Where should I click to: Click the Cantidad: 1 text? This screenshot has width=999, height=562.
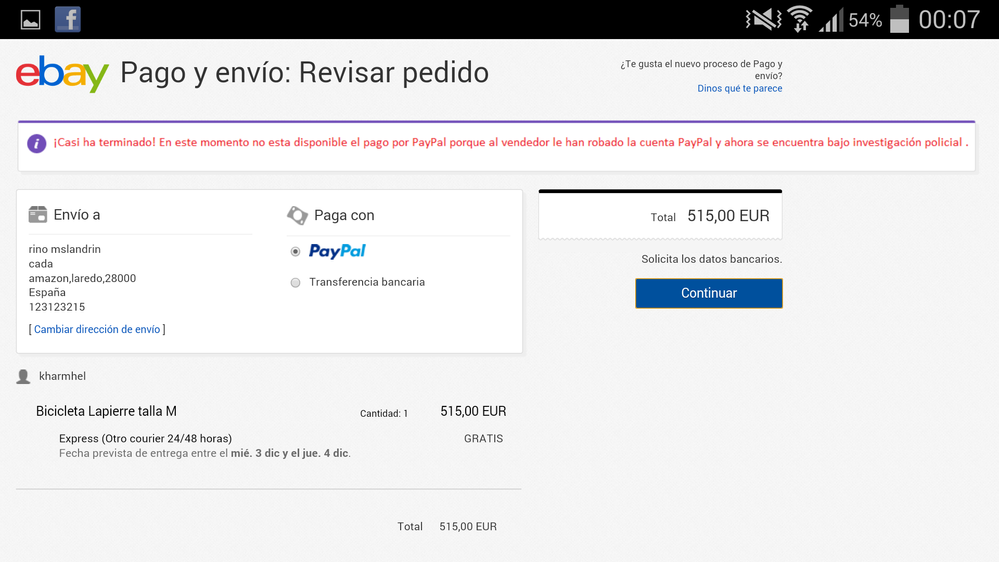(384, 414)
